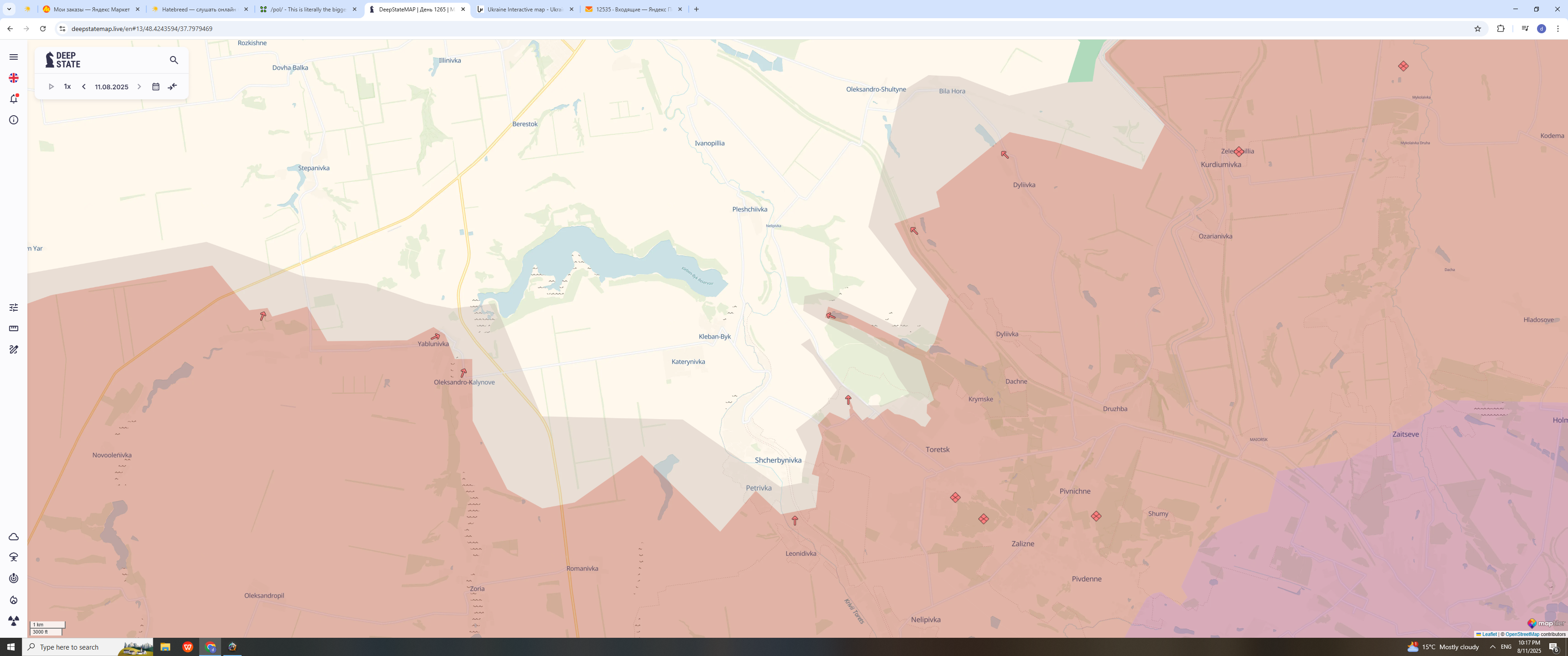Open the info circle icon
1568x656 pixels.
[13, 120]
